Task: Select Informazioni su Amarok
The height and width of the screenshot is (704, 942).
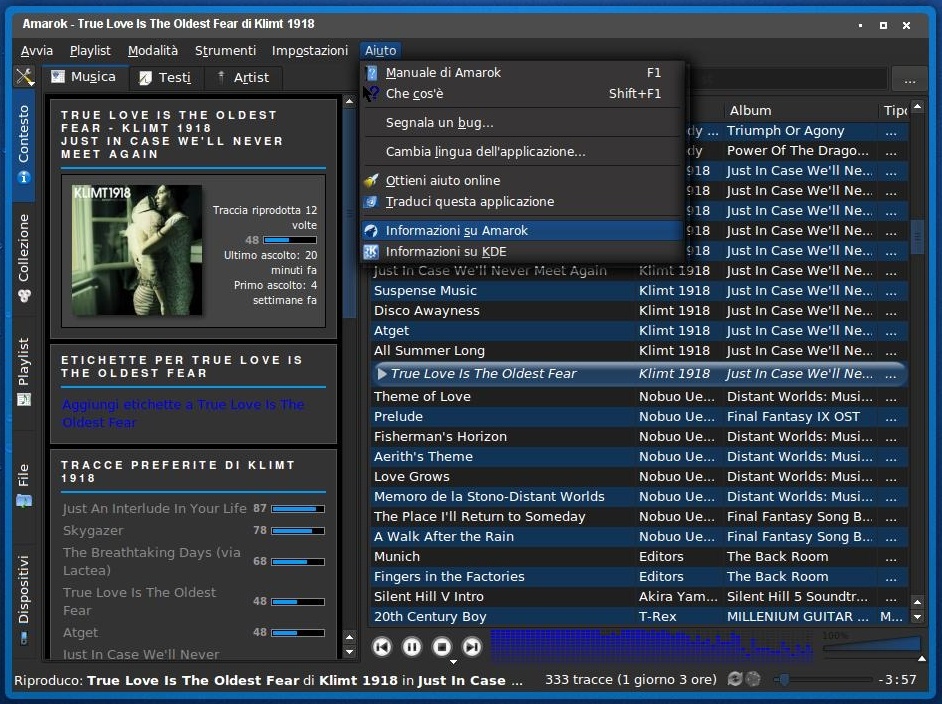Action: (x=521, y=230)
